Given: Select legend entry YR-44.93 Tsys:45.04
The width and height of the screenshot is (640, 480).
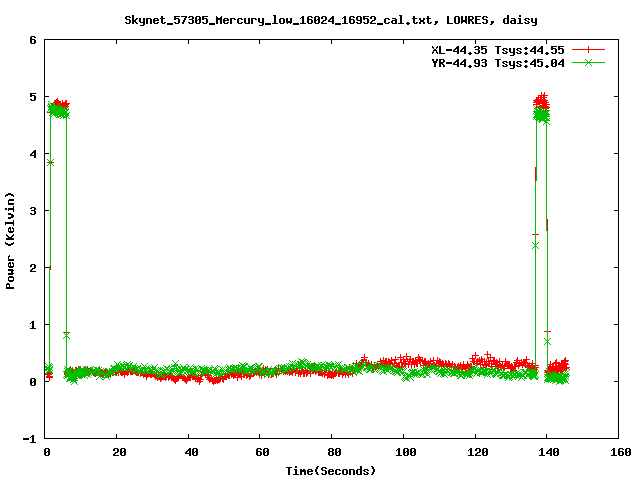Looking at the screenshot, I should pyautogui.click(x=498, y=63).
